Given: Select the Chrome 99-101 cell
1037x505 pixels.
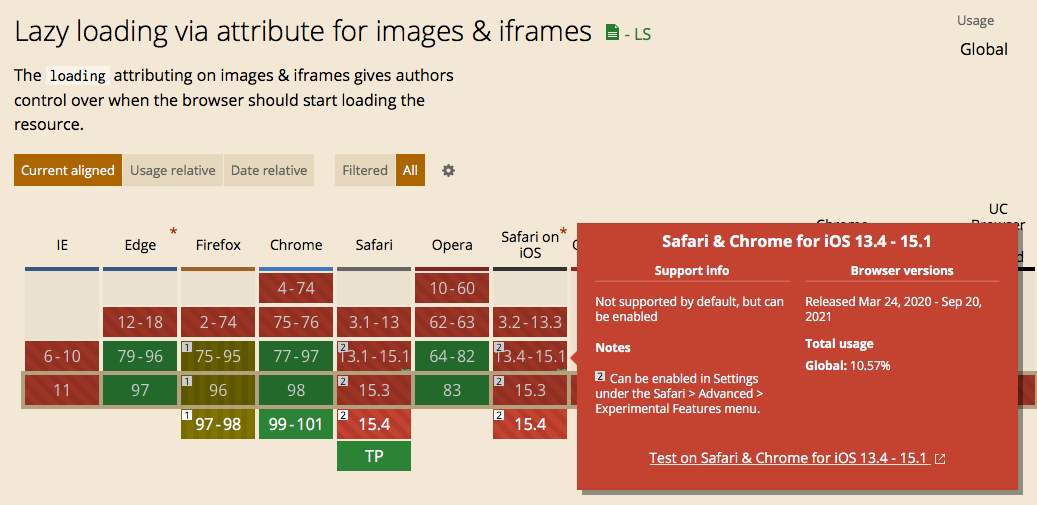Looking at the screenshot, I should (x=296, y=424).
